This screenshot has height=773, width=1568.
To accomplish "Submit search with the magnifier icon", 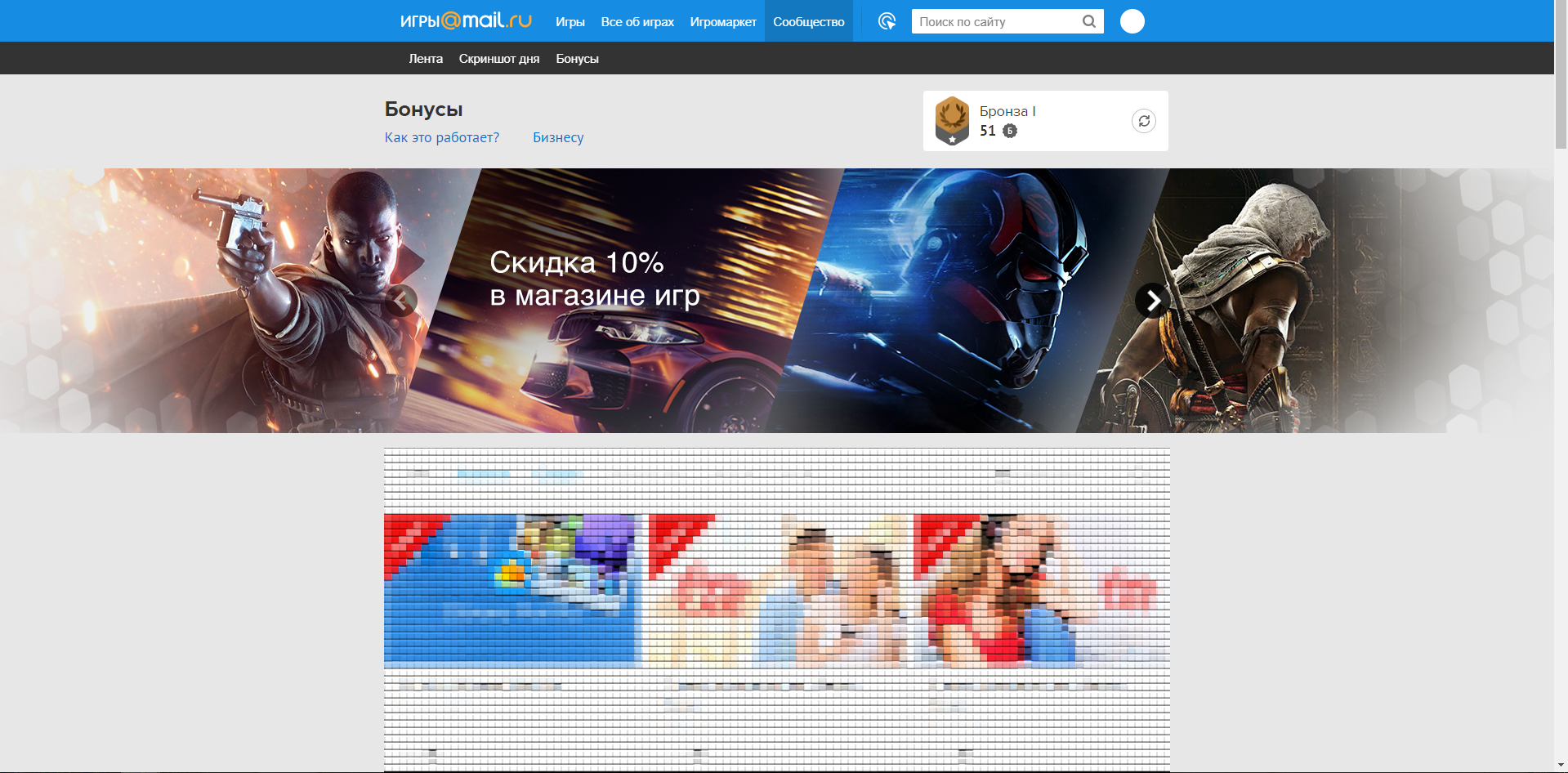I will (1089, 21).
